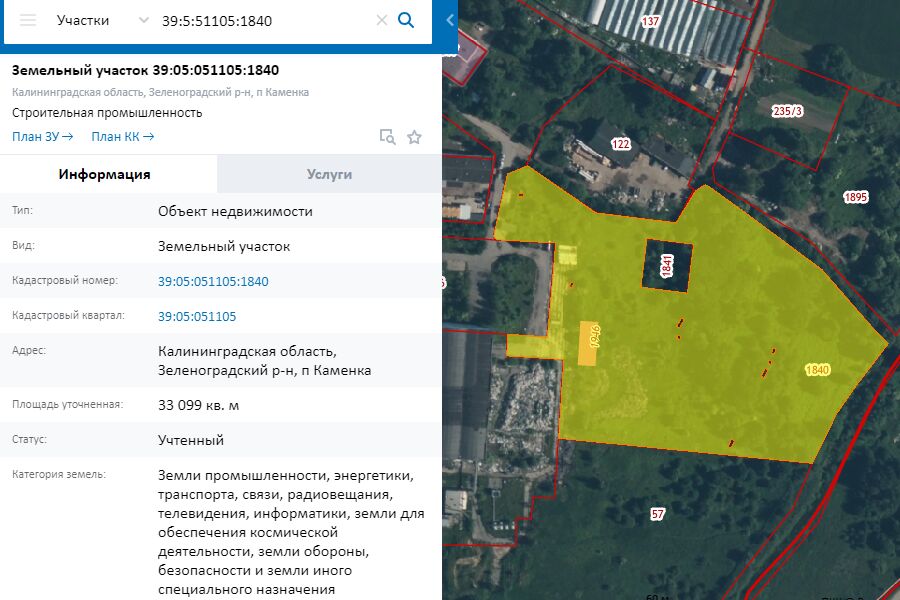Open the План КК link
Screen dimensions: 900x600
[122, 137]
